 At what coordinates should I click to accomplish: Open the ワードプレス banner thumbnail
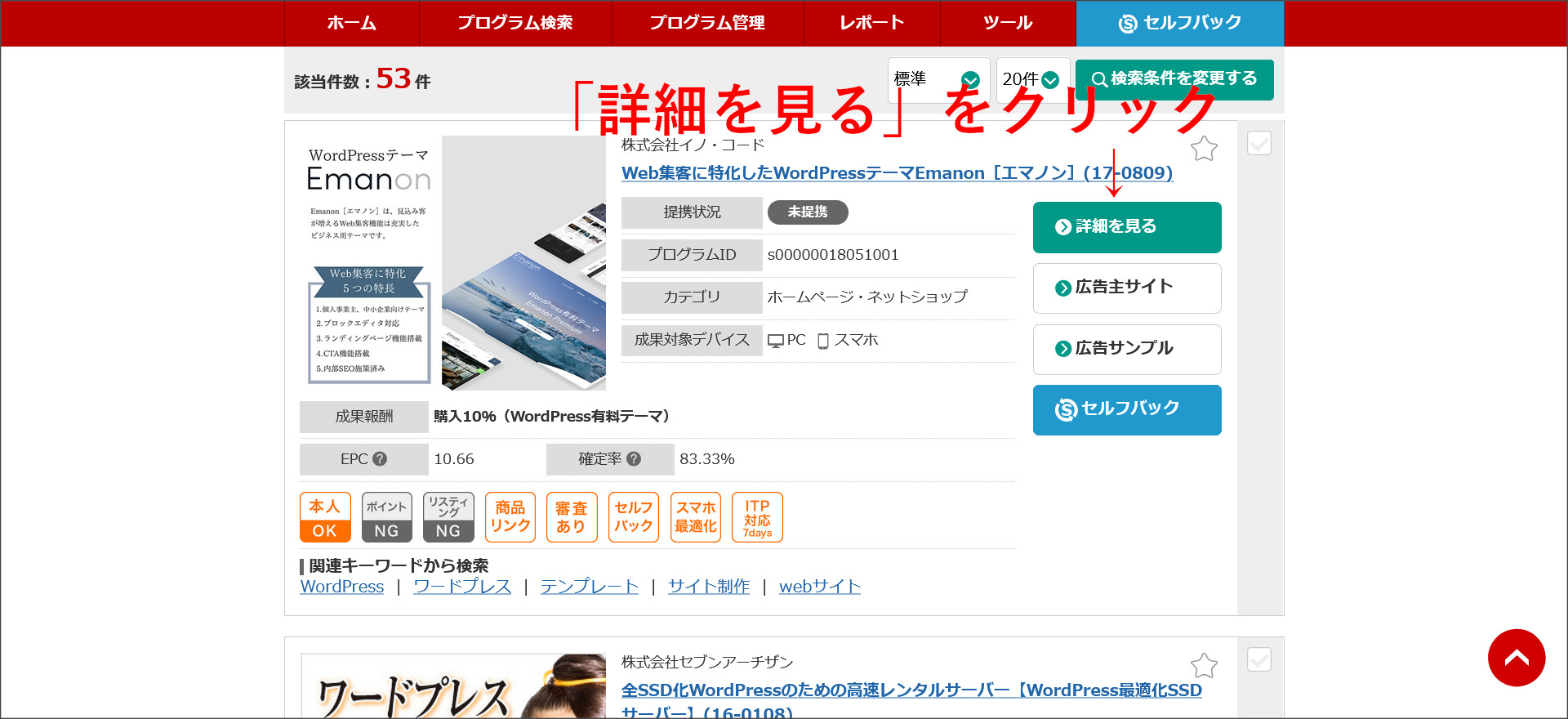(453, 686)
